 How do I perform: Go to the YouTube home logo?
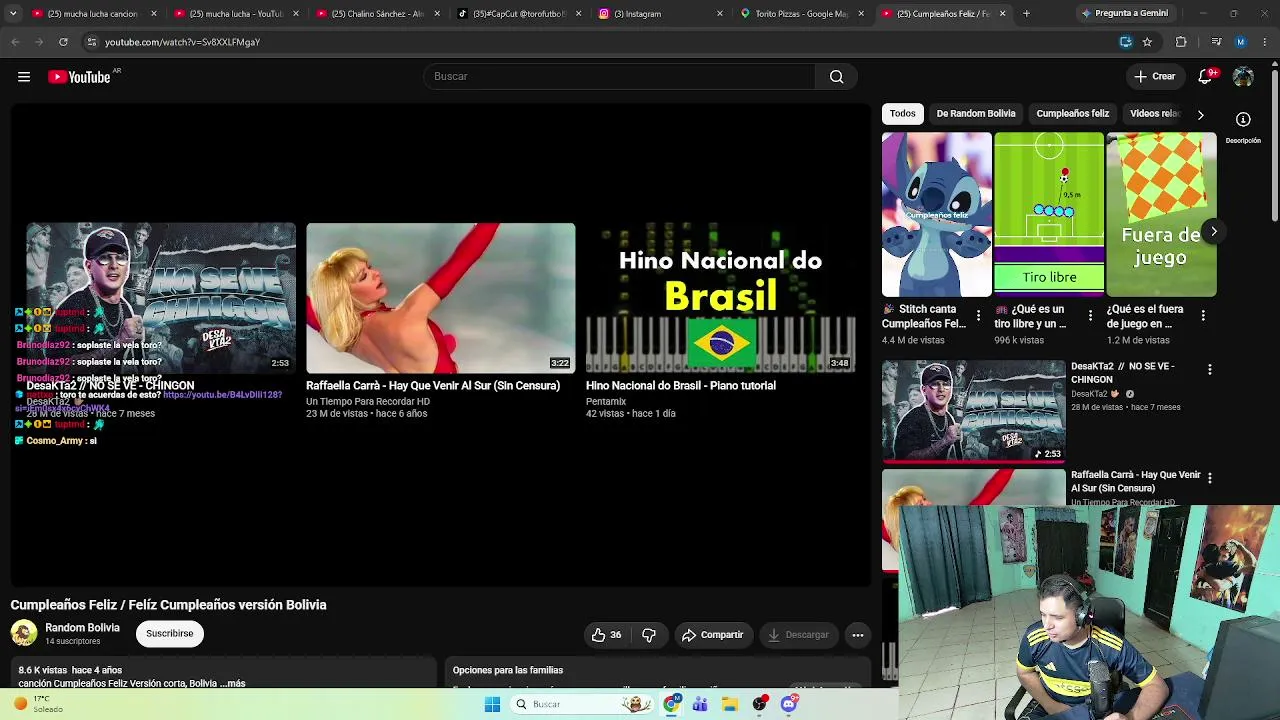click(x=79, y=77)
